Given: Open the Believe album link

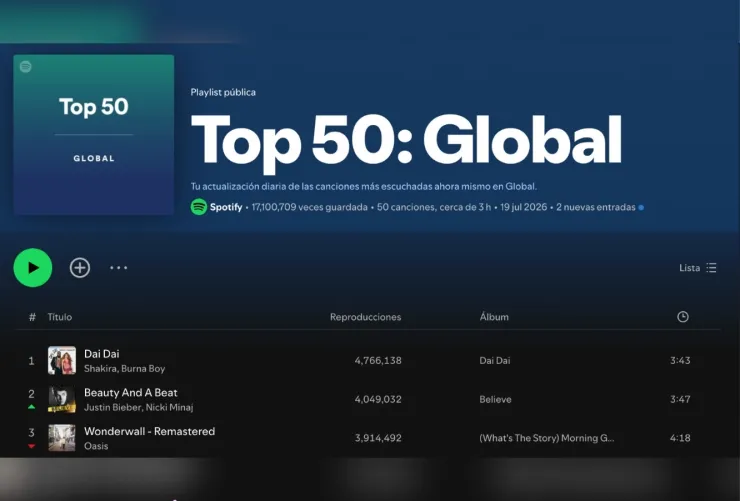Looking at the screenshot, I should pos(496,399).
